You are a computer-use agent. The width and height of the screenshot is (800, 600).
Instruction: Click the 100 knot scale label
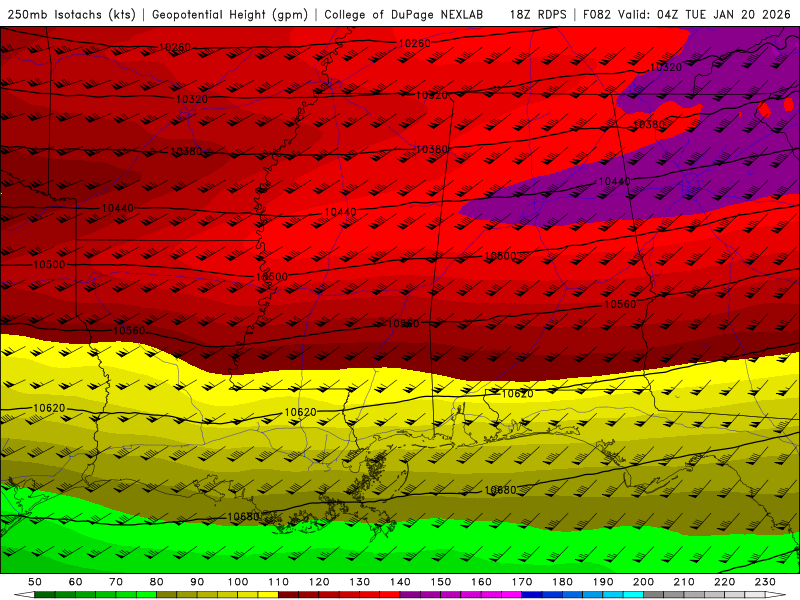238,582
